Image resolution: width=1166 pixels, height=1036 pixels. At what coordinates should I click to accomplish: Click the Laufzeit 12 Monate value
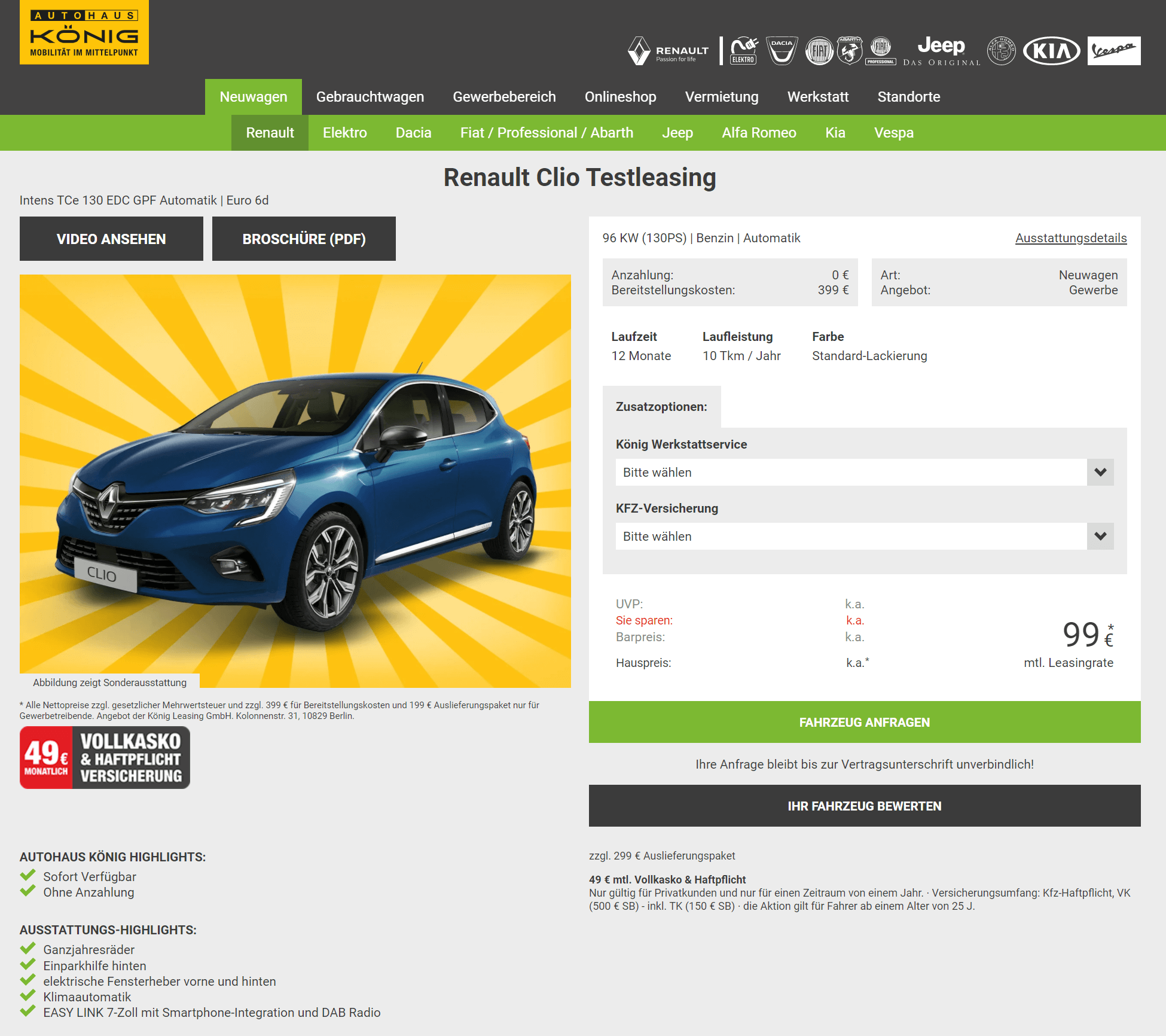click(641, 356)
